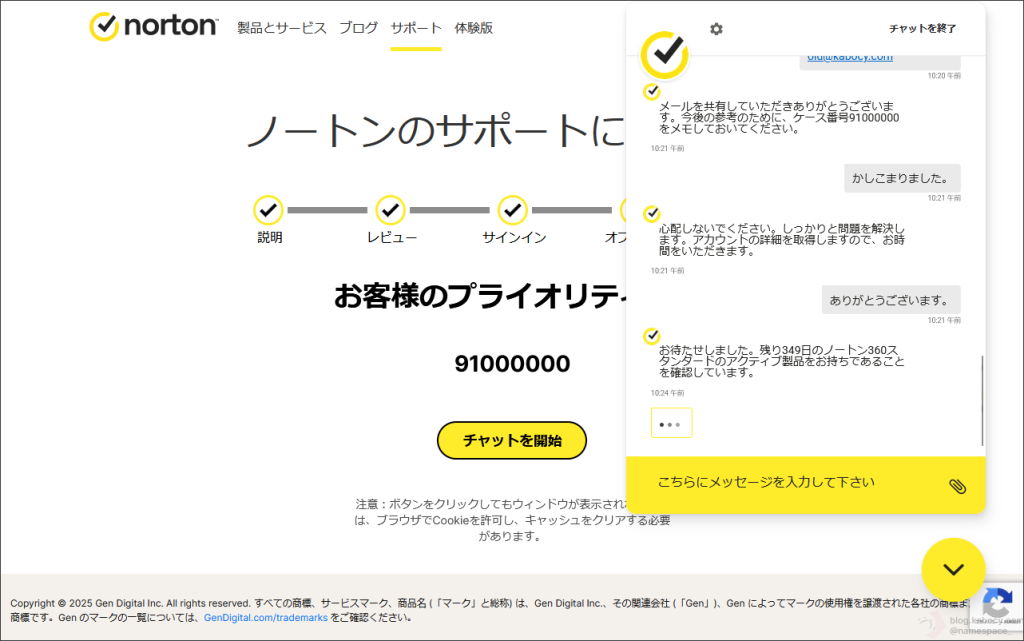Click チャットを終了 to end chat

922,29
